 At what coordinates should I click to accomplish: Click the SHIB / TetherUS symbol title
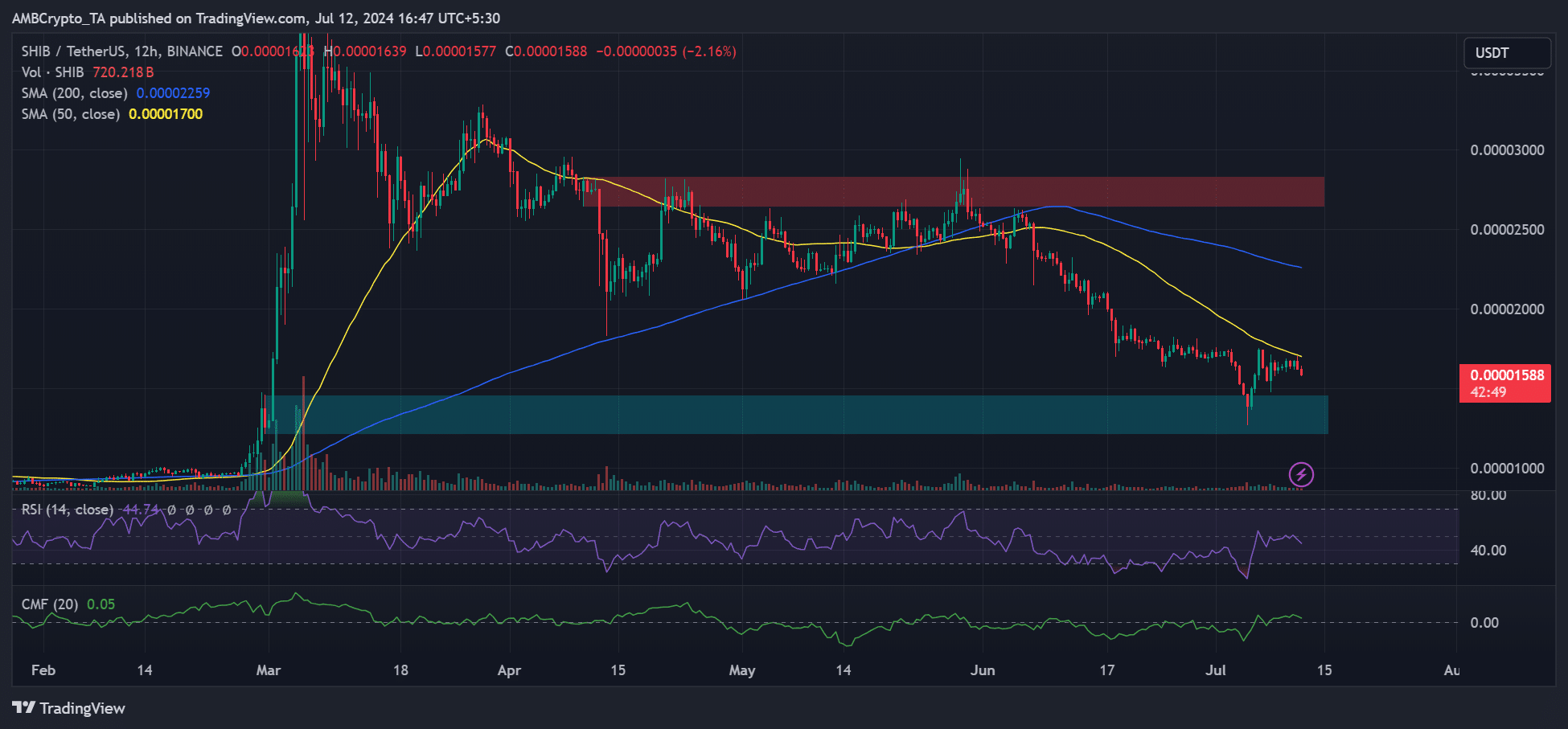click(x=121, y=51)
